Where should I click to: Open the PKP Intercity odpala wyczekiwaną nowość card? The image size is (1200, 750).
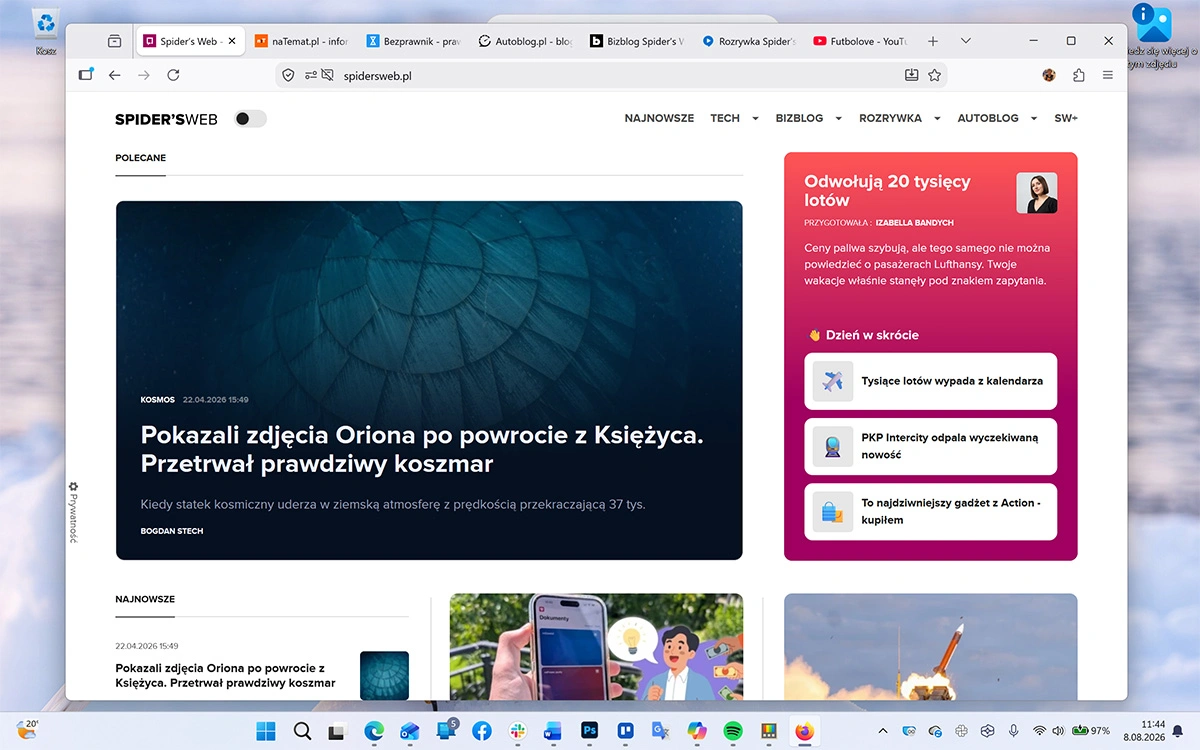[x=930, y=446]
